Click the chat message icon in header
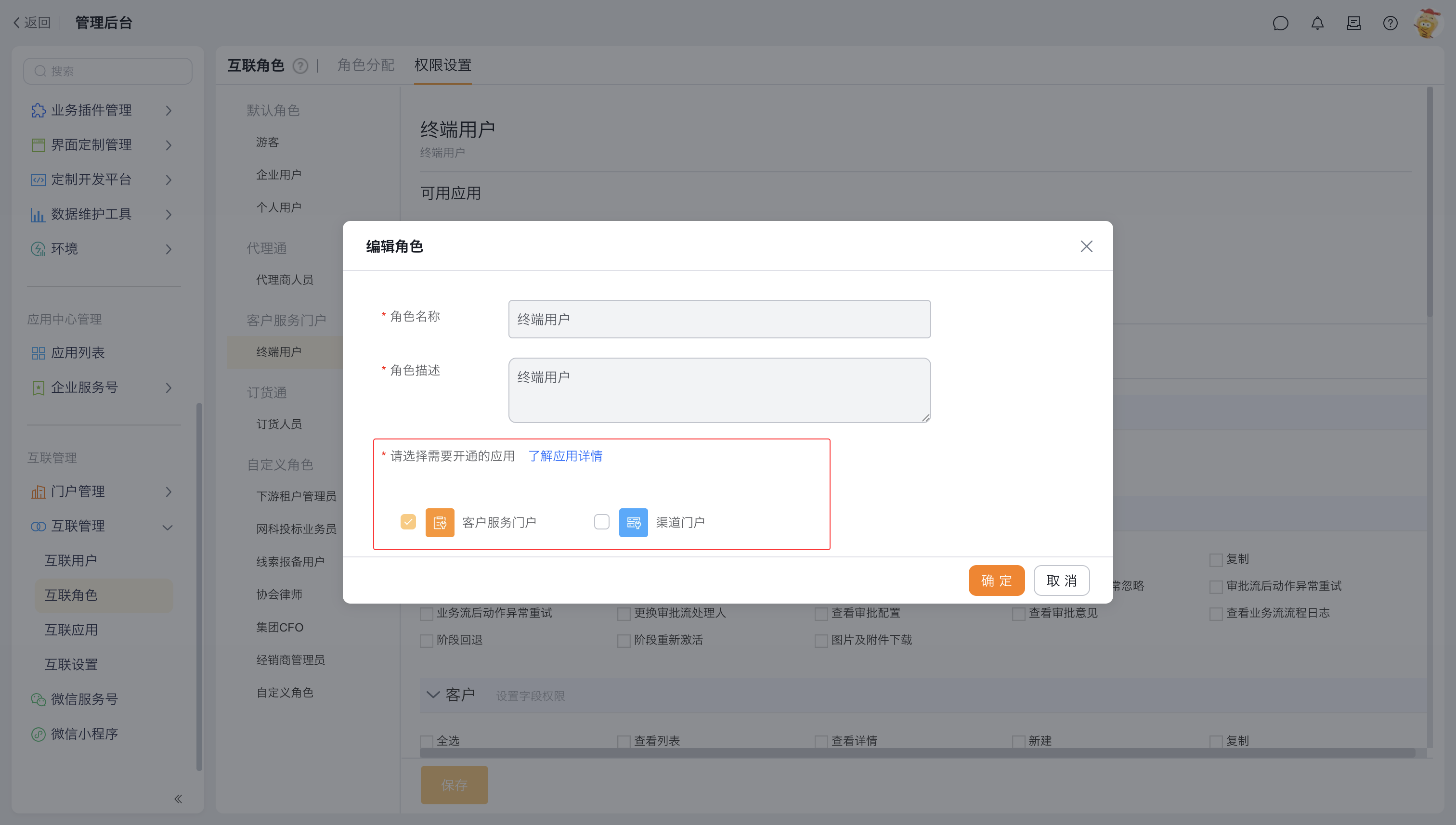The height and width of the screenshot is (825, 1456). (x=1280, y=23)
